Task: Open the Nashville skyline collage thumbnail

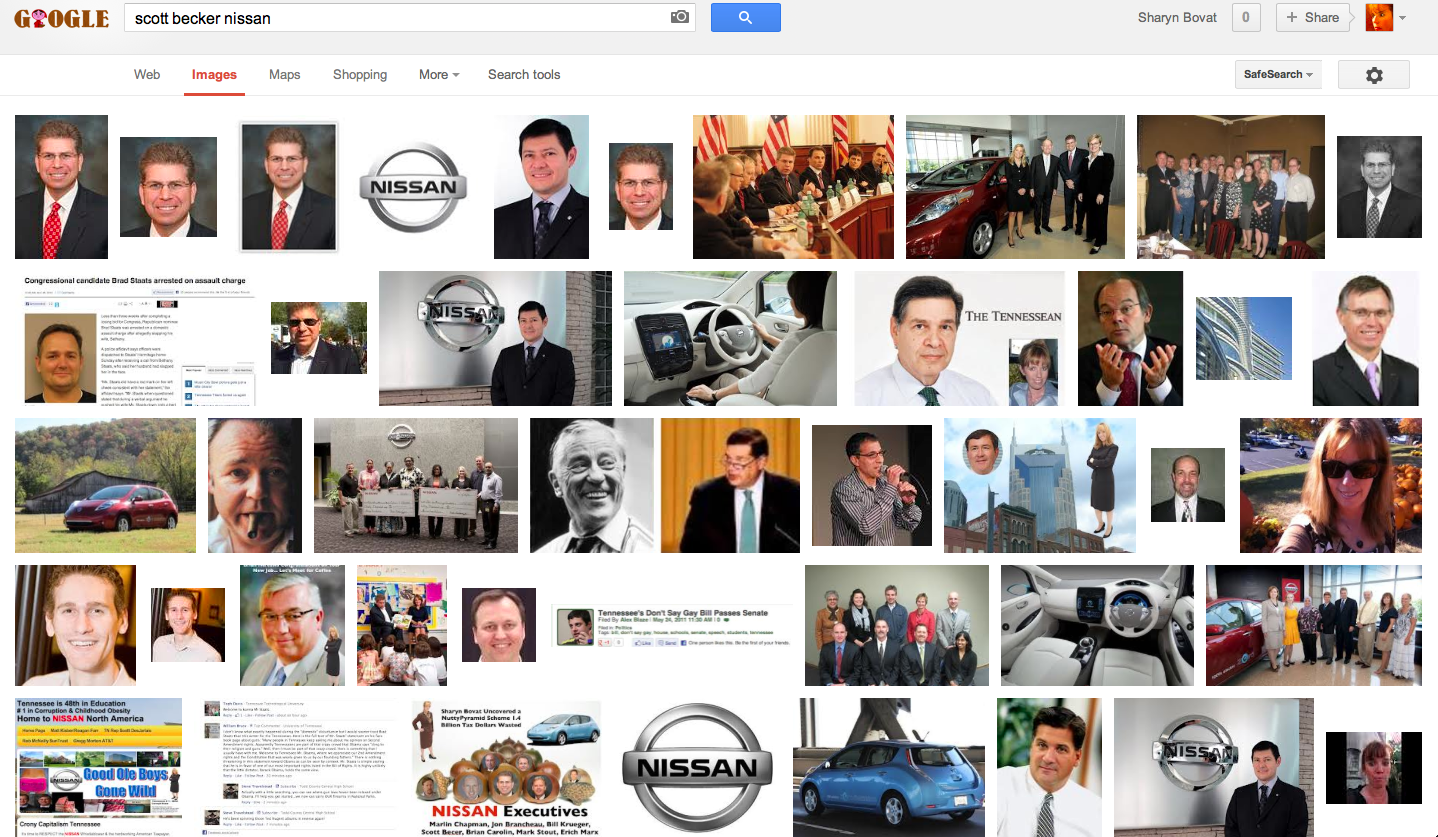Action: pos(1040,485)
